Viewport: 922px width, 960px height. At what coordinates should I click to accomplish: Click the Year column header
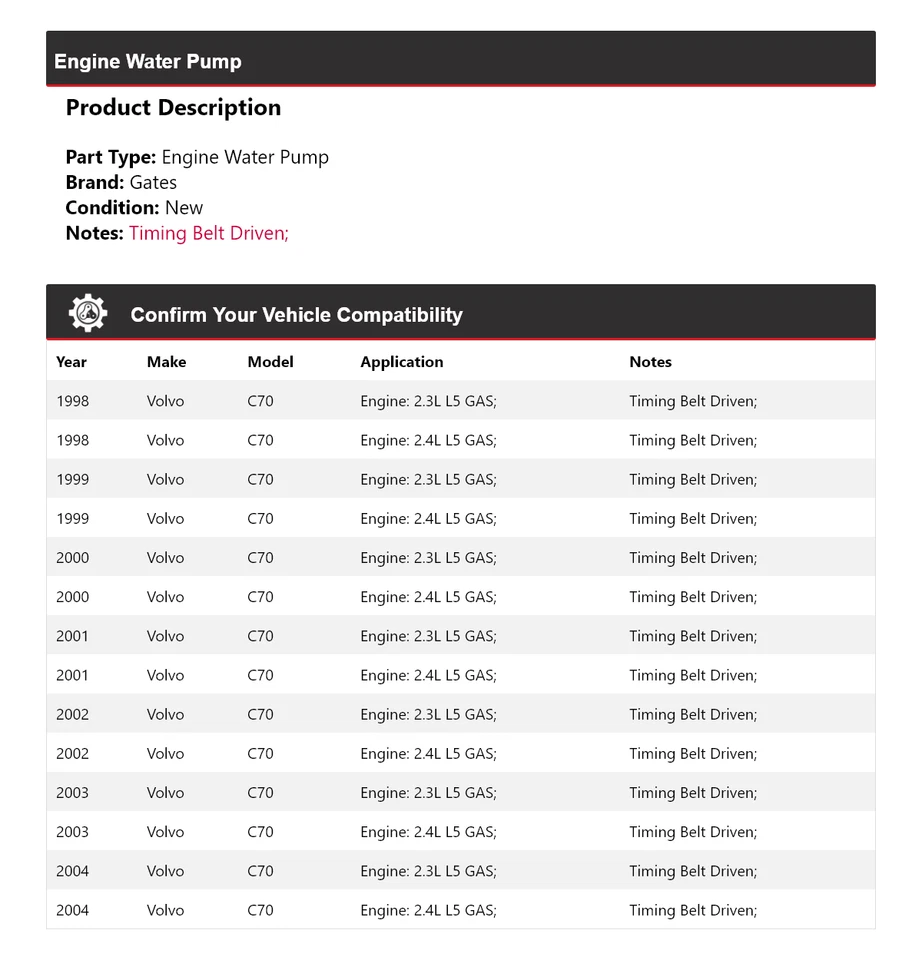click(71, 362)
